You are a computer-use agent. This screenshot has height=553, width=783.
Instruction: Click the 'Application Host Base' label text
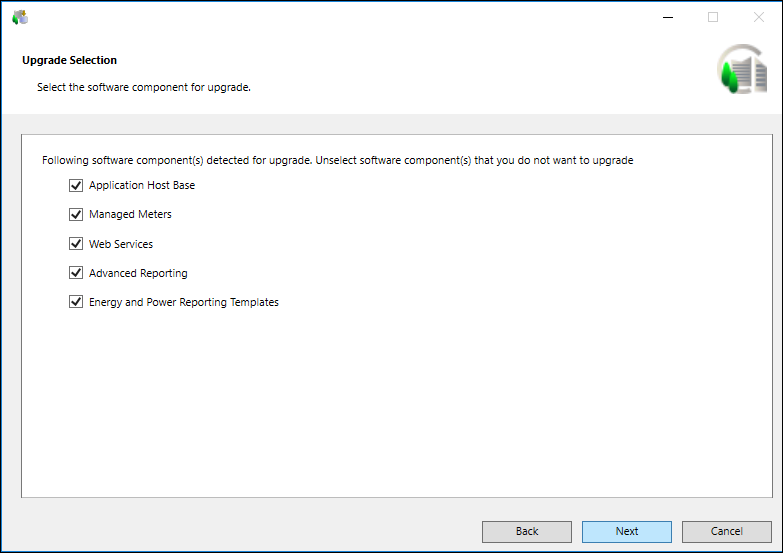point(142,185)
